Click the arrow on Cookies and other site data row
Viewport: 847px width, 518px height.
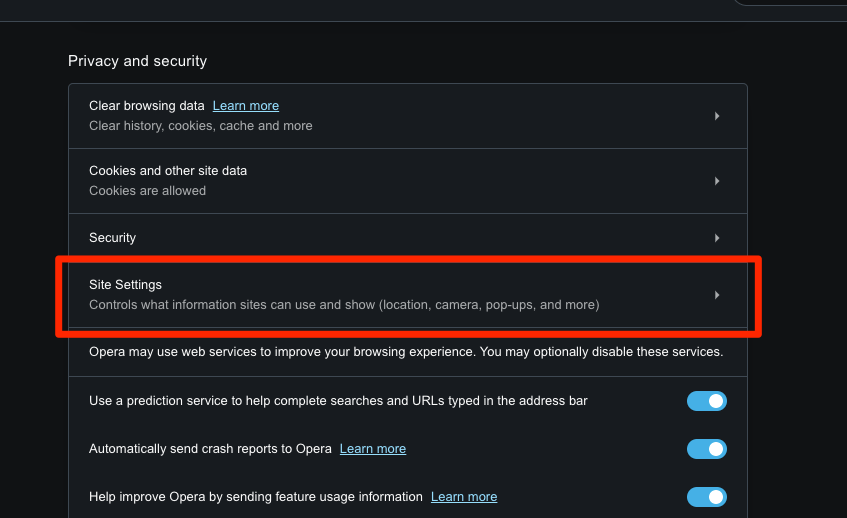tap(717, 181)
